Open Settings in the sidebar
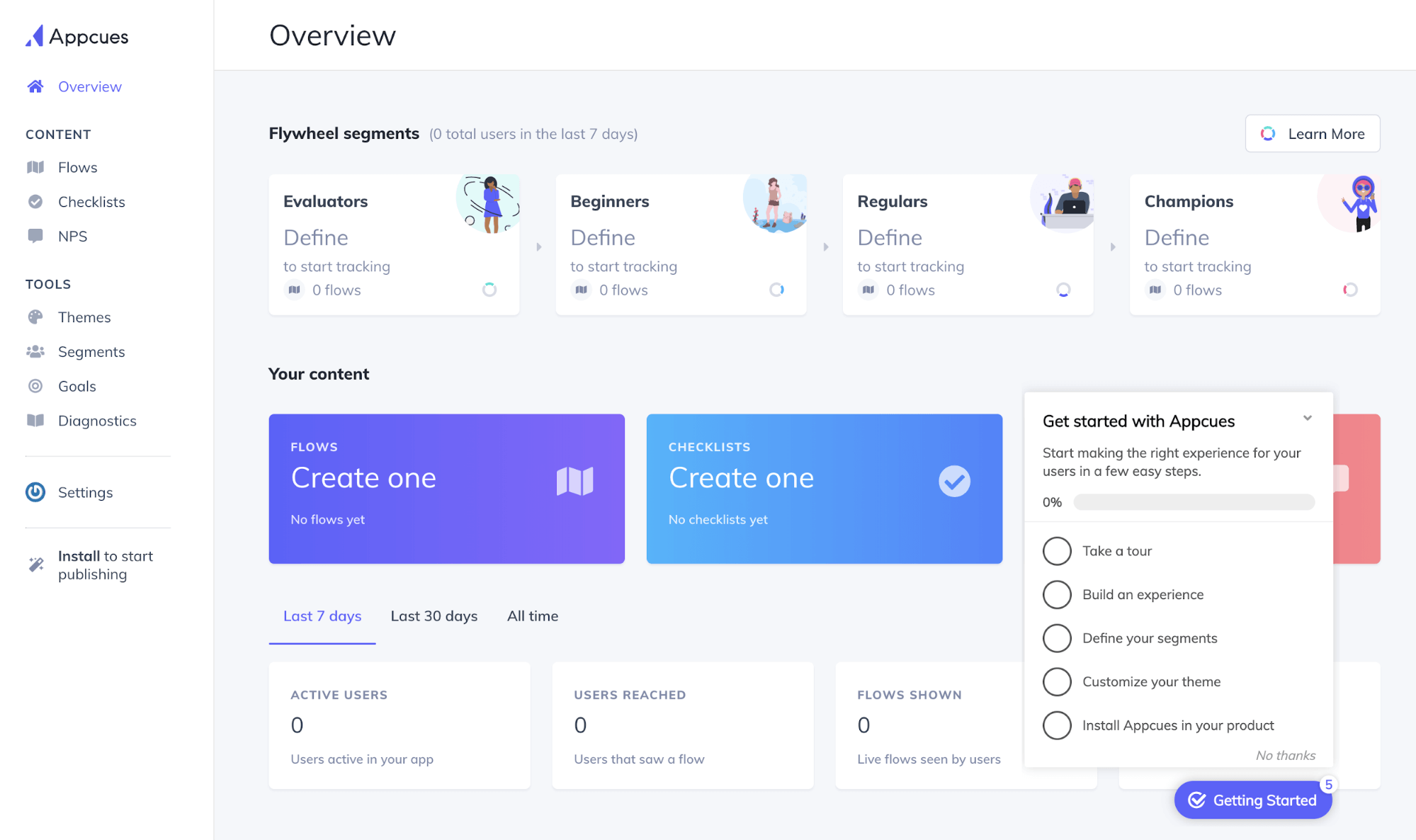The width and height of the screenshot is (1416, 840). coord(86,492)
